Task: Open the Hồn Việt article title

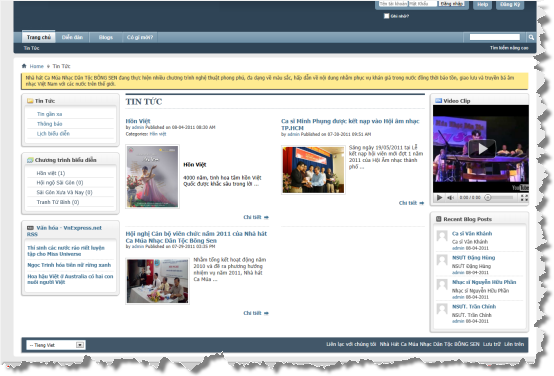Action: 138,121
